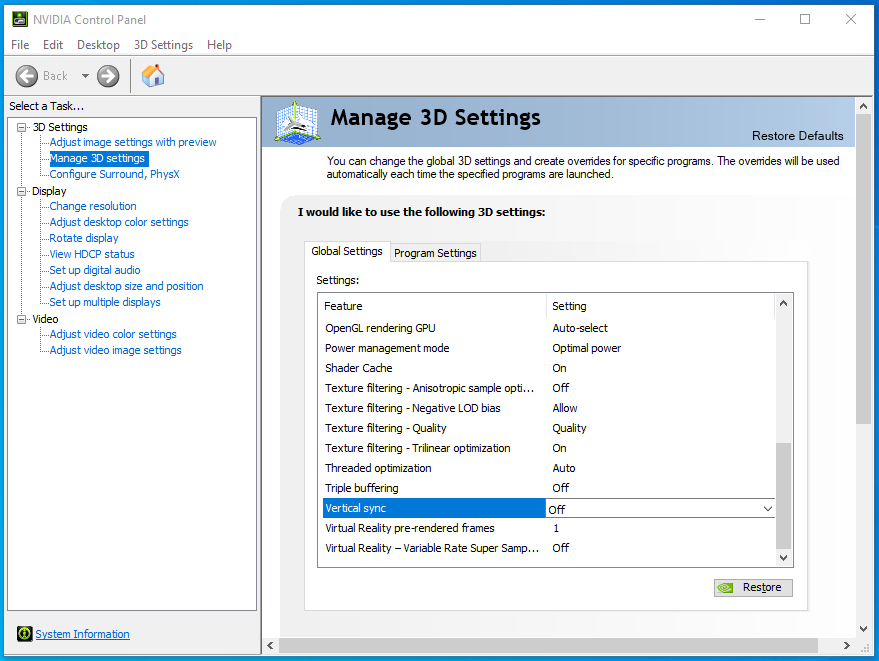Open the 3D Settings menu

click(x=163, y=45)
